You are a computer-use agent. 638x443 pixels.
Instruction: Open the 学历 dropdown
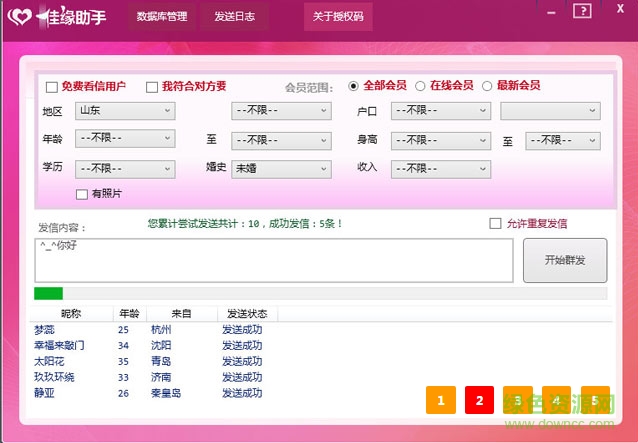point(124,169)
